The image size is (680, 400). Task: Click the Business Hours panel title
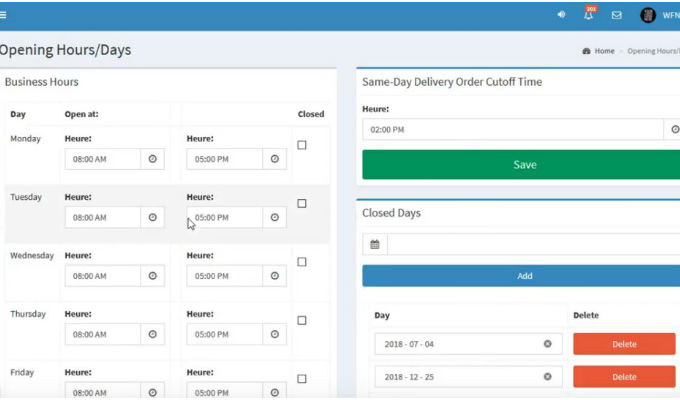click(42, 82)
